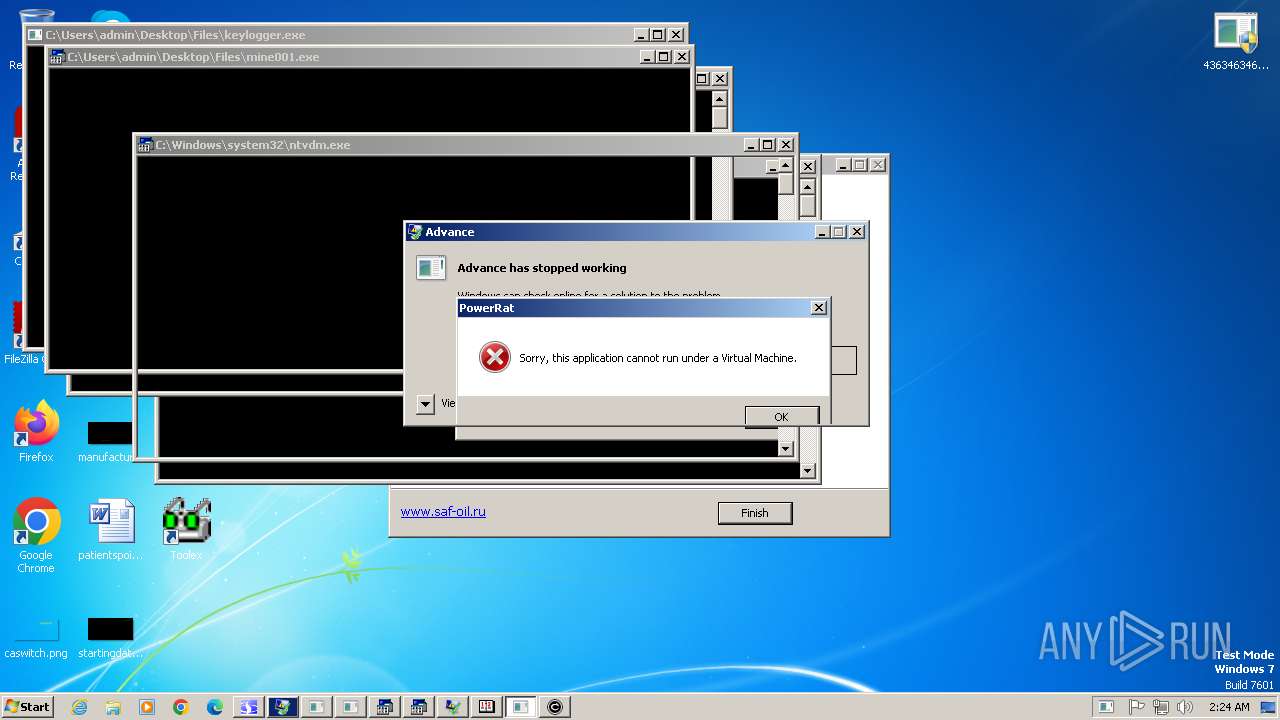Viewport: 1280px width, 720px height.
Task: Close the ntvdm.exe console window
Action: pyautogui.click(x=785, y=145)
